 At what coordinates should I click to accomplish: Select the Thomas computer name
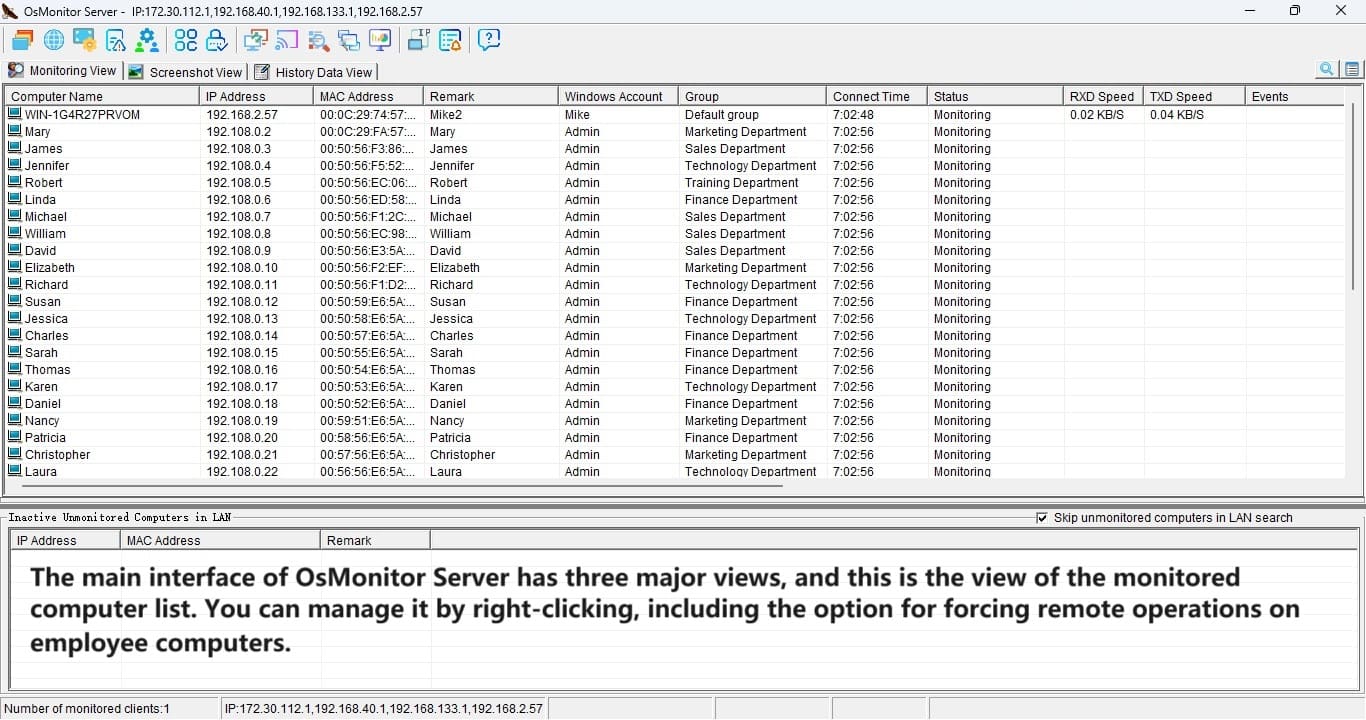click(x=47, y=369)
